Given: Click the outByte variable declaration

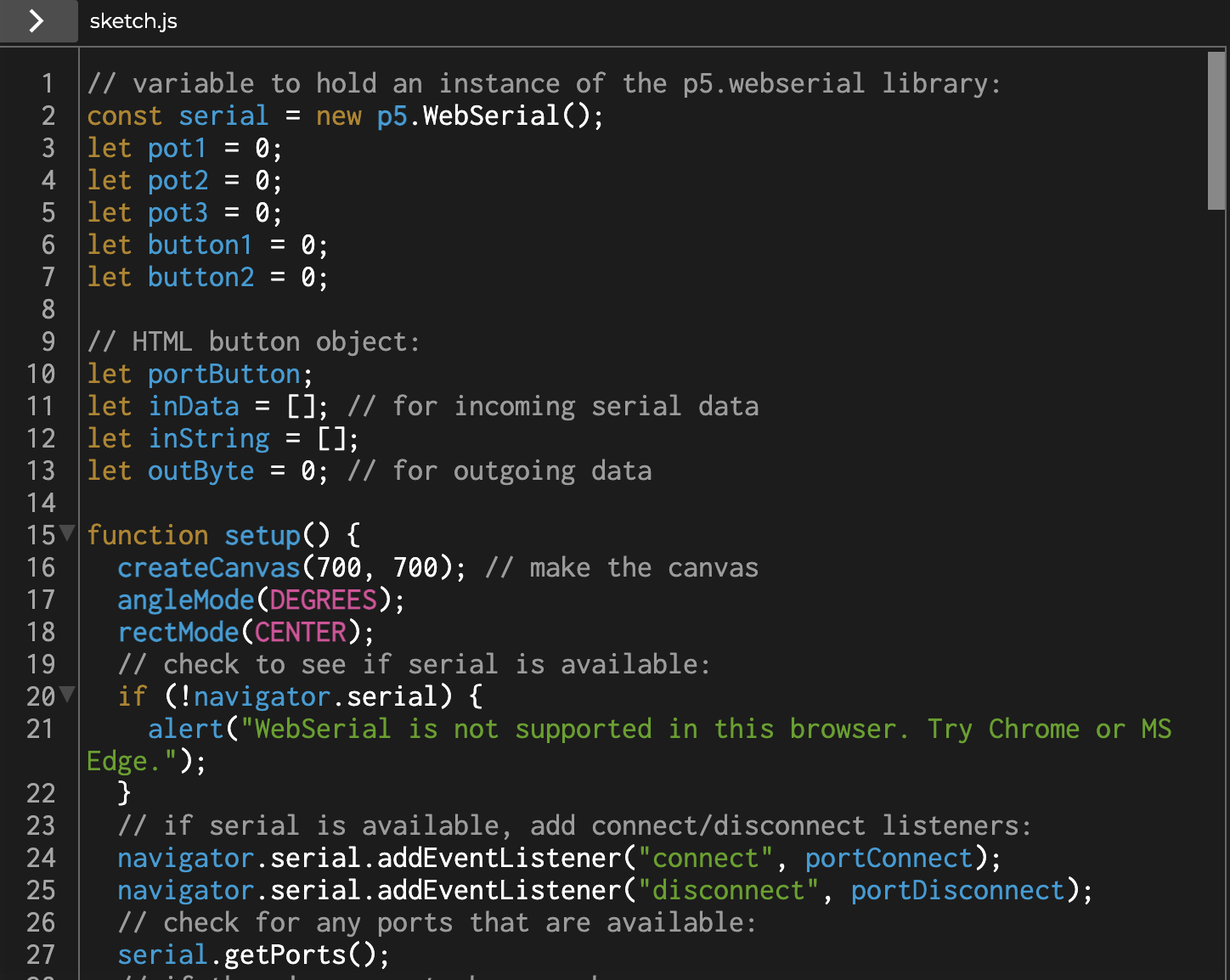Looking at the screenshot, I should tap(200, 470).
